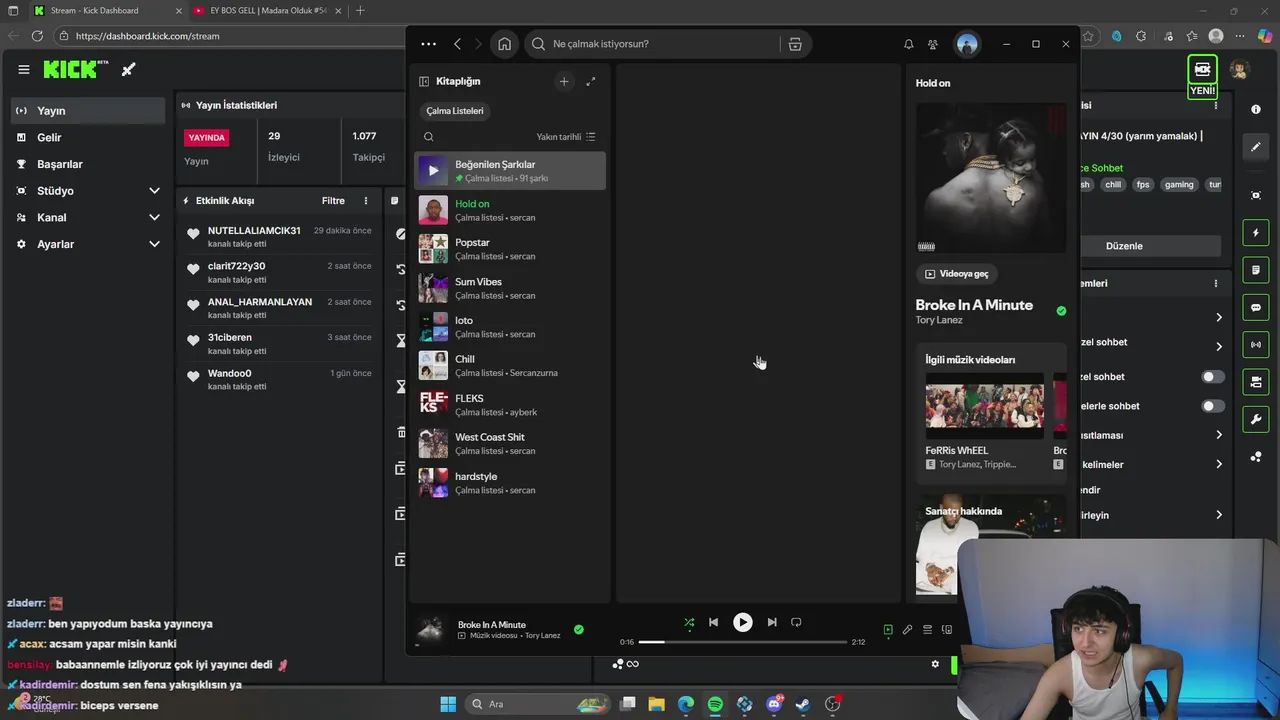The height and width of the screenshot is (720, 1280).
Task: Create new playlist with plus button
Action: click(x=564, y=81)
